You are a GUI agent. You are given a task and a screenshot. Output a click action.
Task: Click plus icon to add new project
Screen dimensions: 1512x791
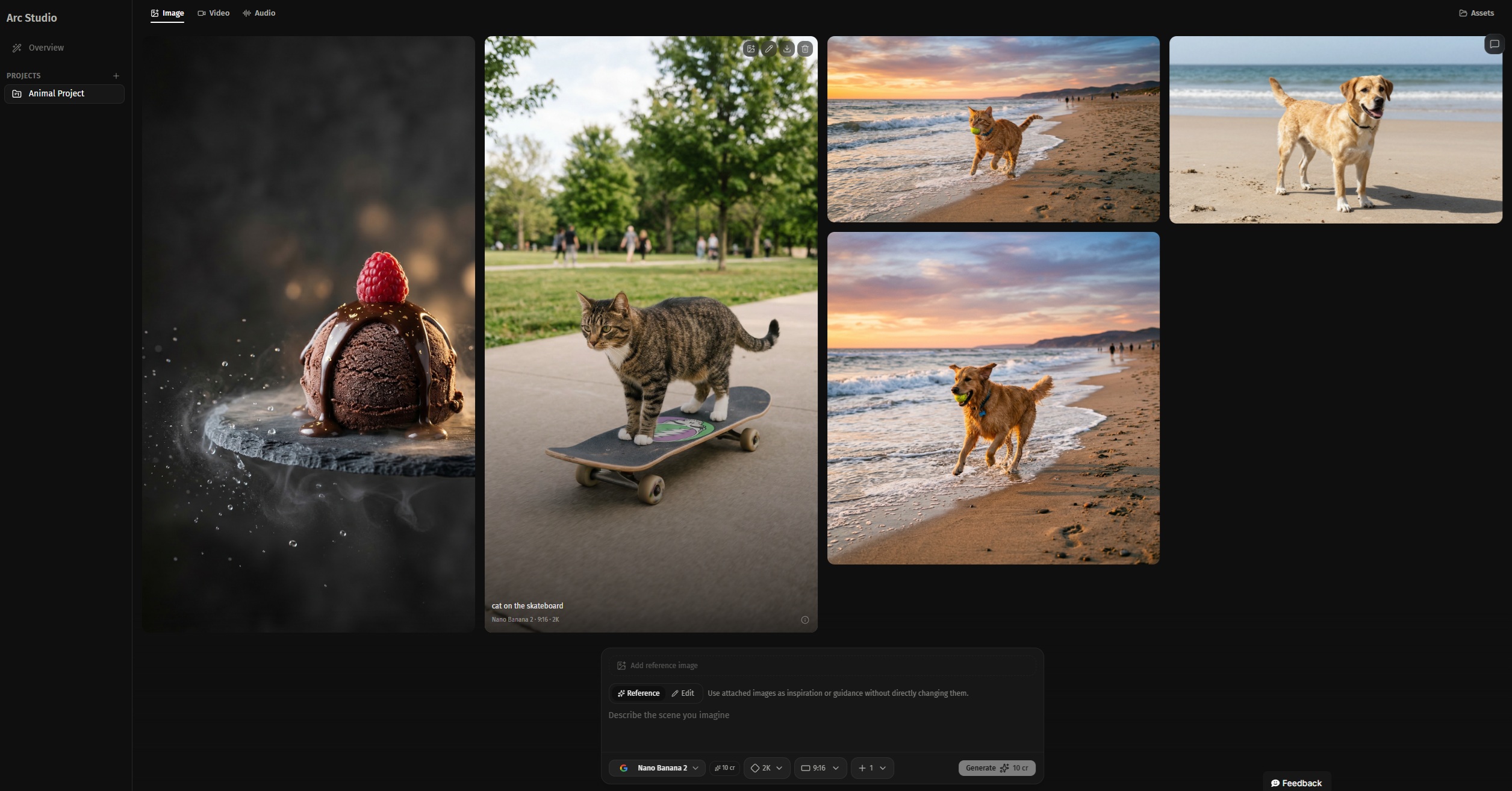(116, 76)
